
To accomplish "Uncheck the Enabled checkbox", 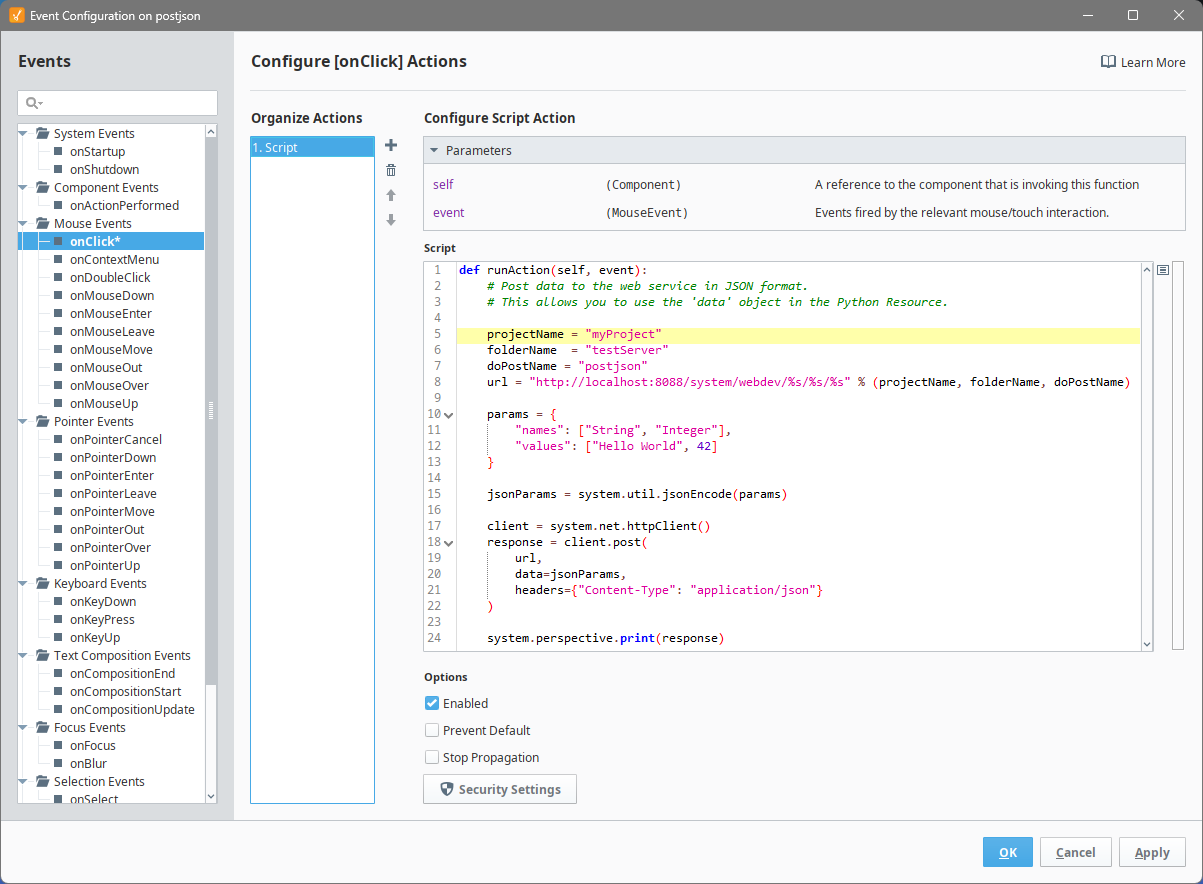I will 432,703.
